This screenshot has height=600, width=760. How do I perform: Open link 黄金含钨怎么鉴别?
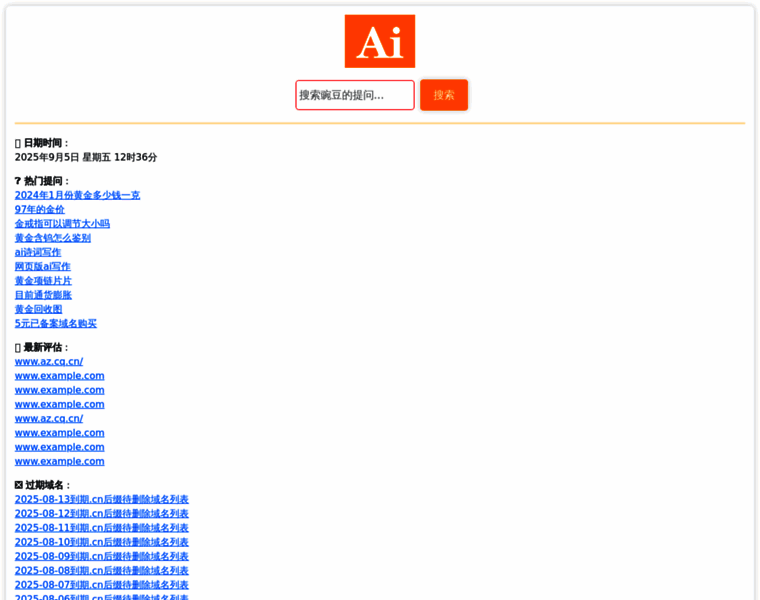click(52, 238)
